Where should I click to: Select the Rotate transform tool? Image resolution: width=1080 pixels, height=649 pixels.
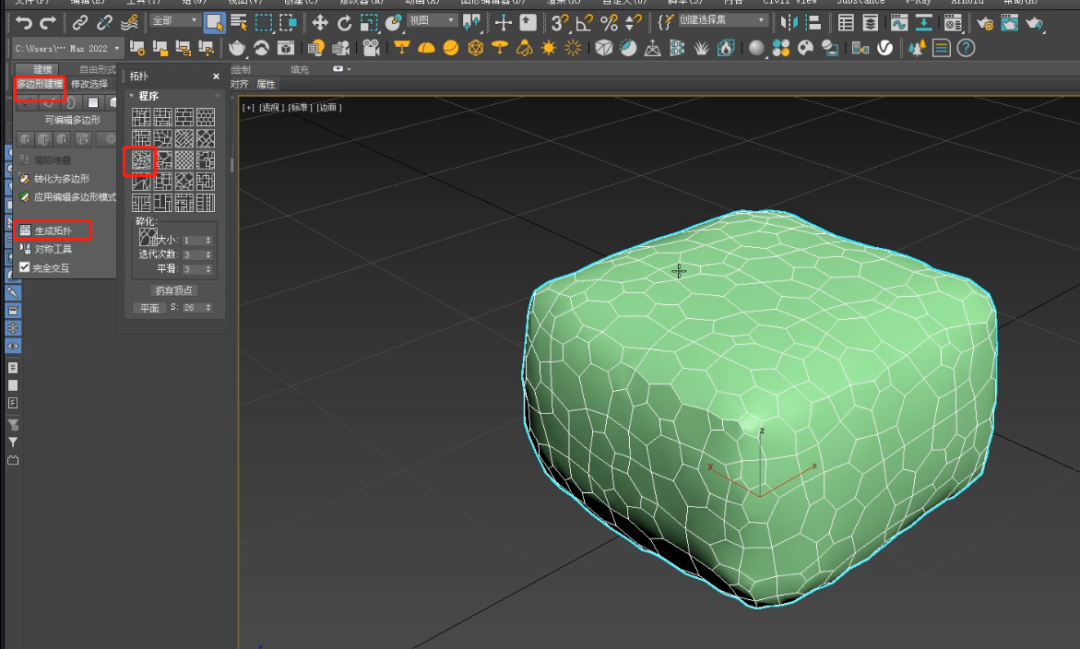point(344,22)
